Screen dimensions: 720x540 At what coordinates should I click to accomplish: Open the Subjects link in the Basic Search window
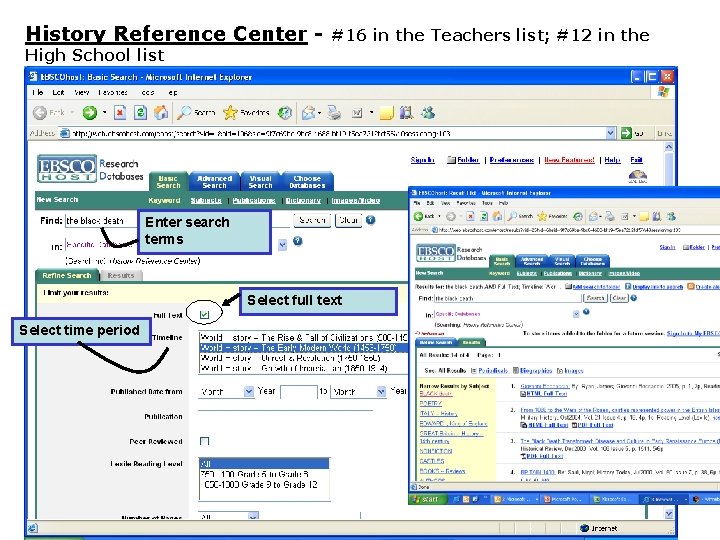(206, 201)
